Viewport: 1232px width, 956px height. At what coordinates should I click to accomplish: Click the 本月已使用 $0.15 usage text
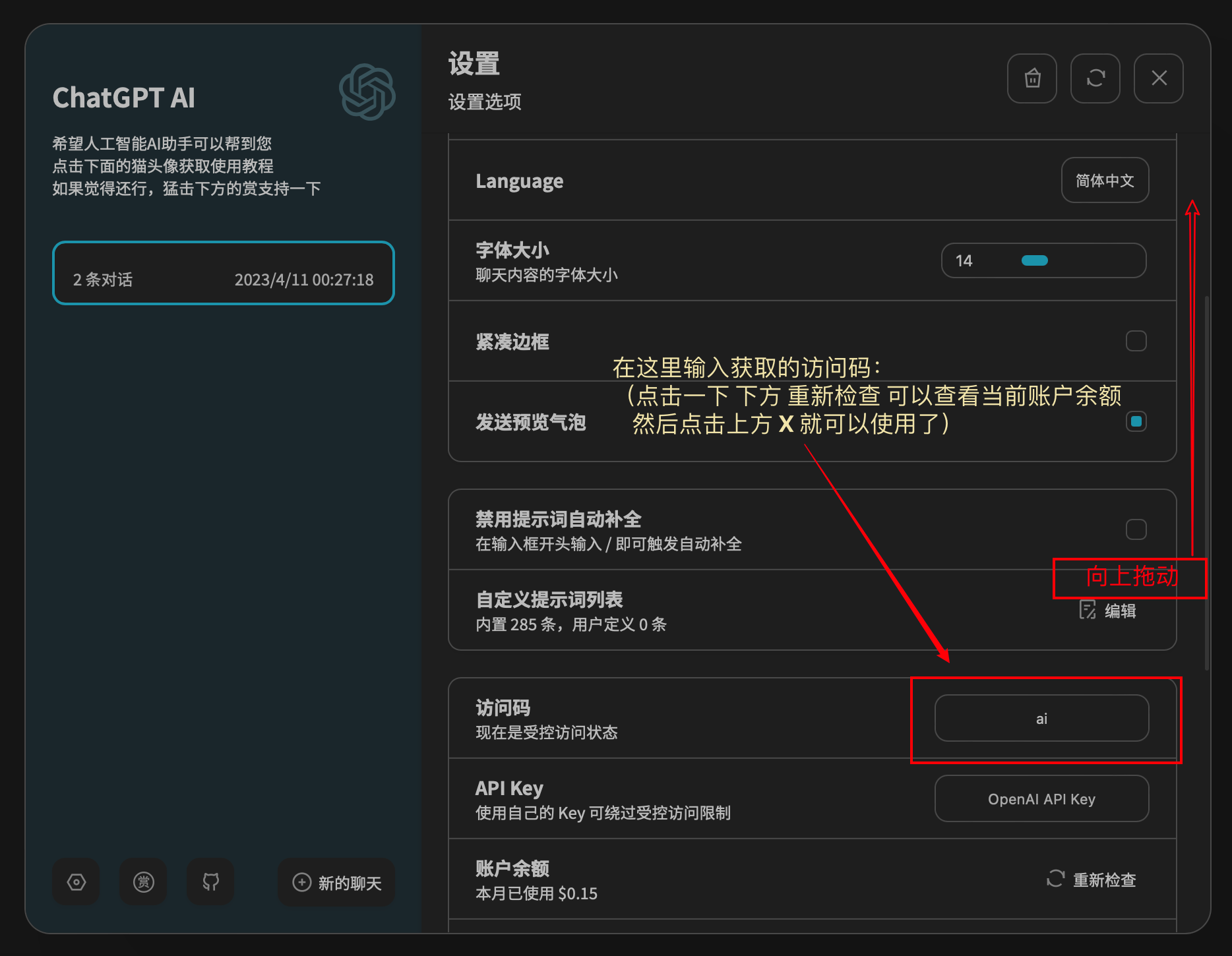tap(536, 893)
